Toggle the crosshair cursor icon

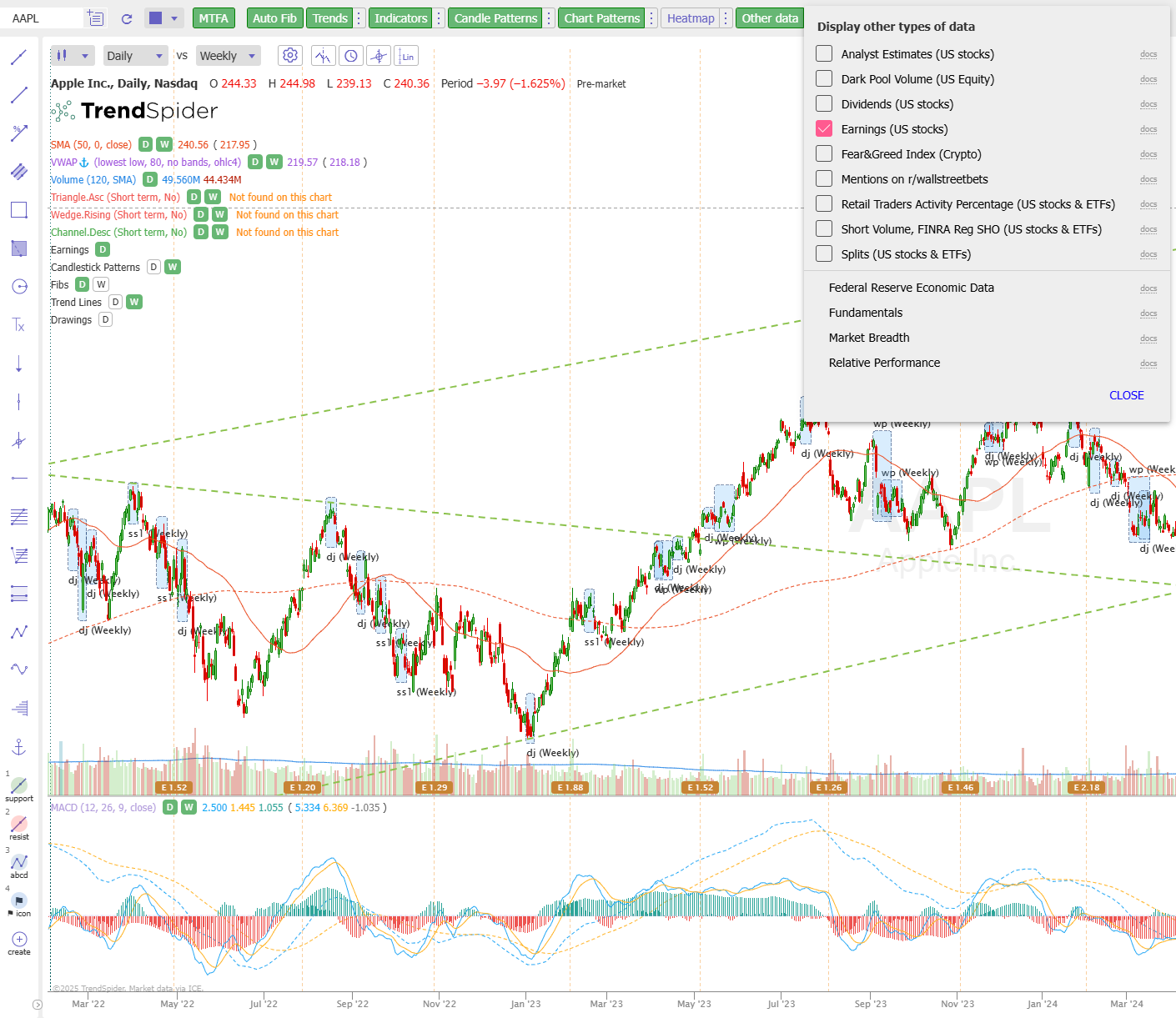point(379,56)
